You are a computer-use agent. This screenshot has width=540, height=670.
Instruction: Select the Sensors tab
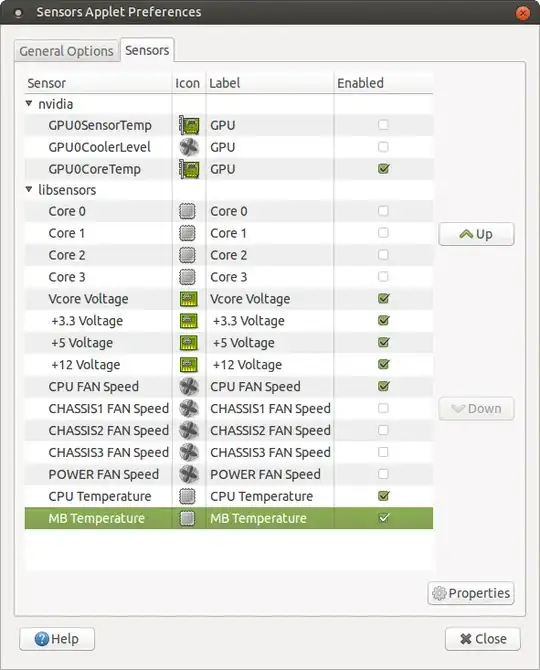pos(147,50)
